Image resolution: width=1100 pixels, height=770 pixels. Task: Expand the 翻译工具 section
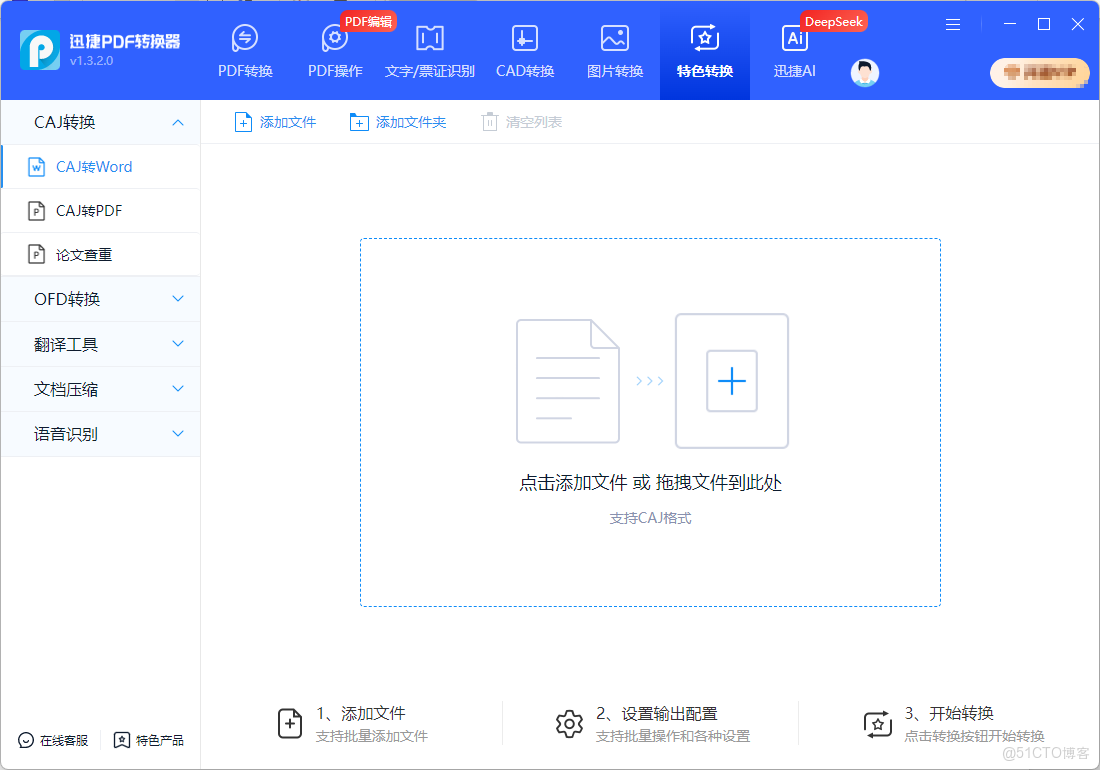click(x=100, y=343)
